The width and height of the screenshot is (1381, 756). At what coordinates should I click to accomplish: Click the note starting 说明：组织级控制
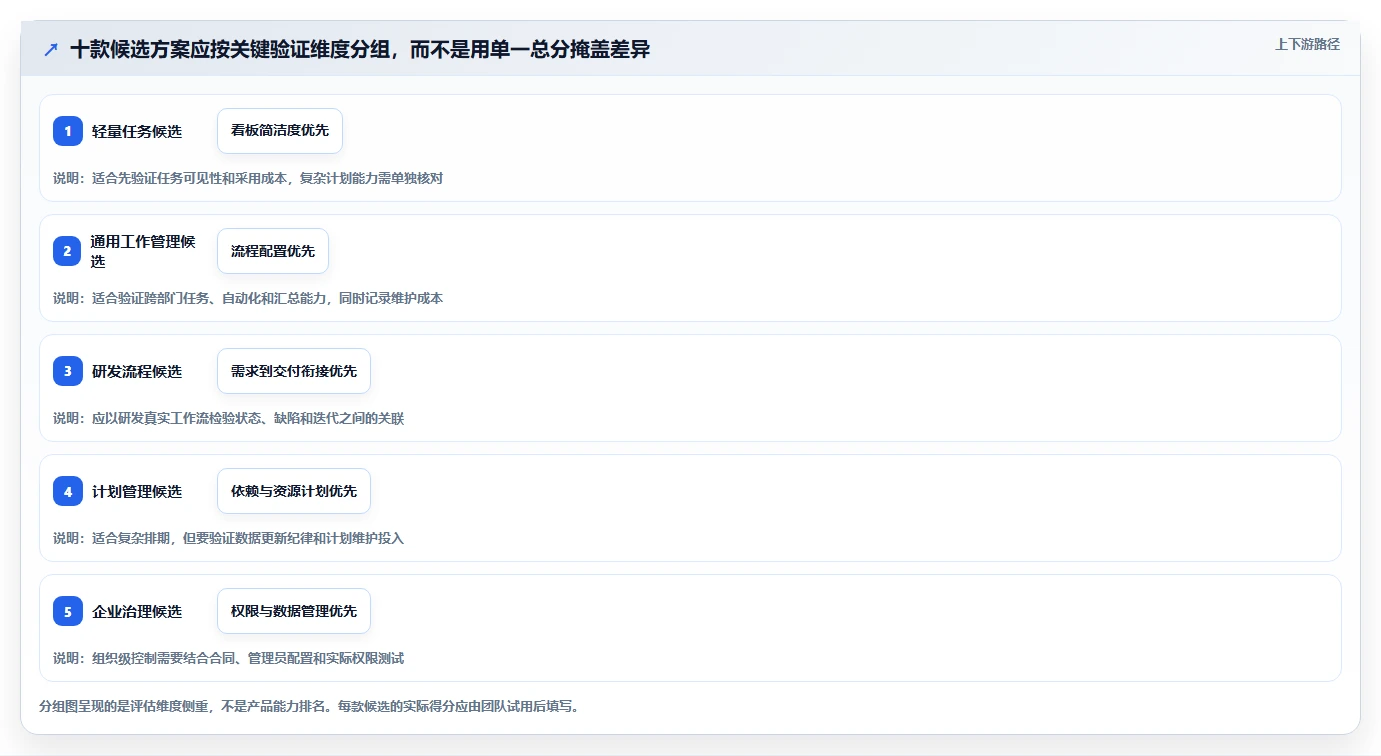pyautogui.click(x=229, y=658)
